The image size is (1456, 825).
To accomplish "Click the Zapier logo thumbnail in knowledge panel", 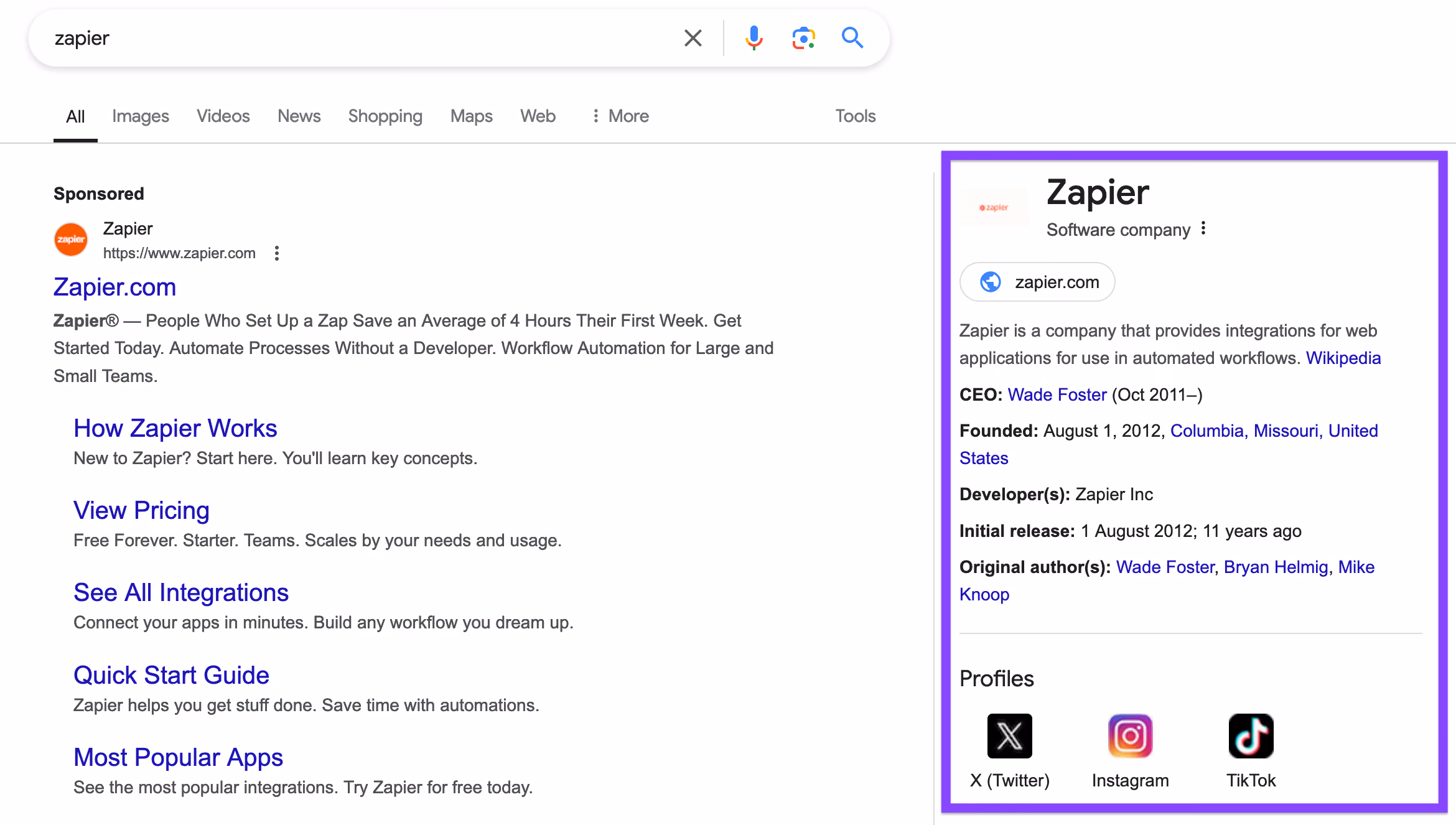I will coord(994,207).
